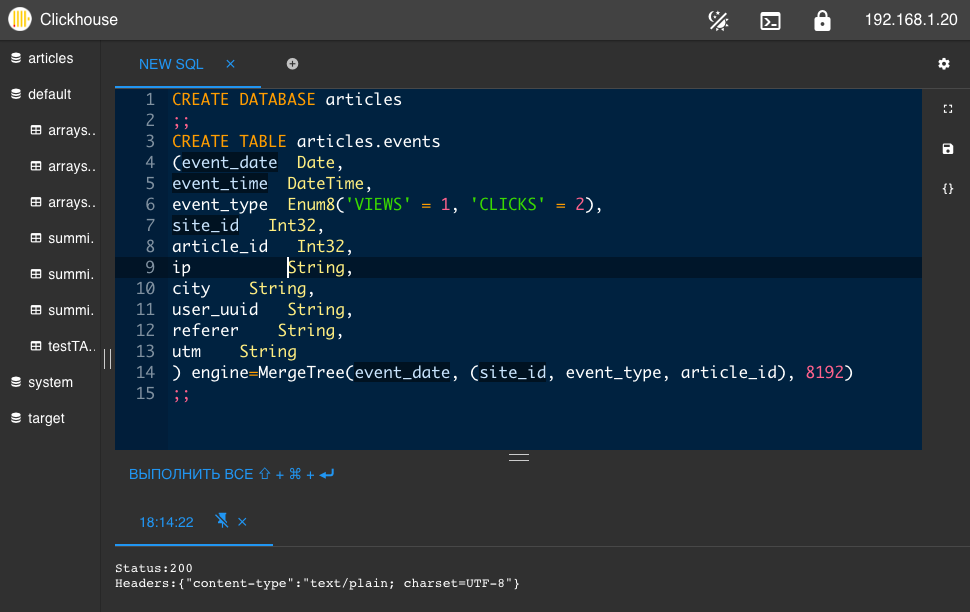
Task: Toggle the theme brightness icon in header
Action: click(x=718, y=20)
